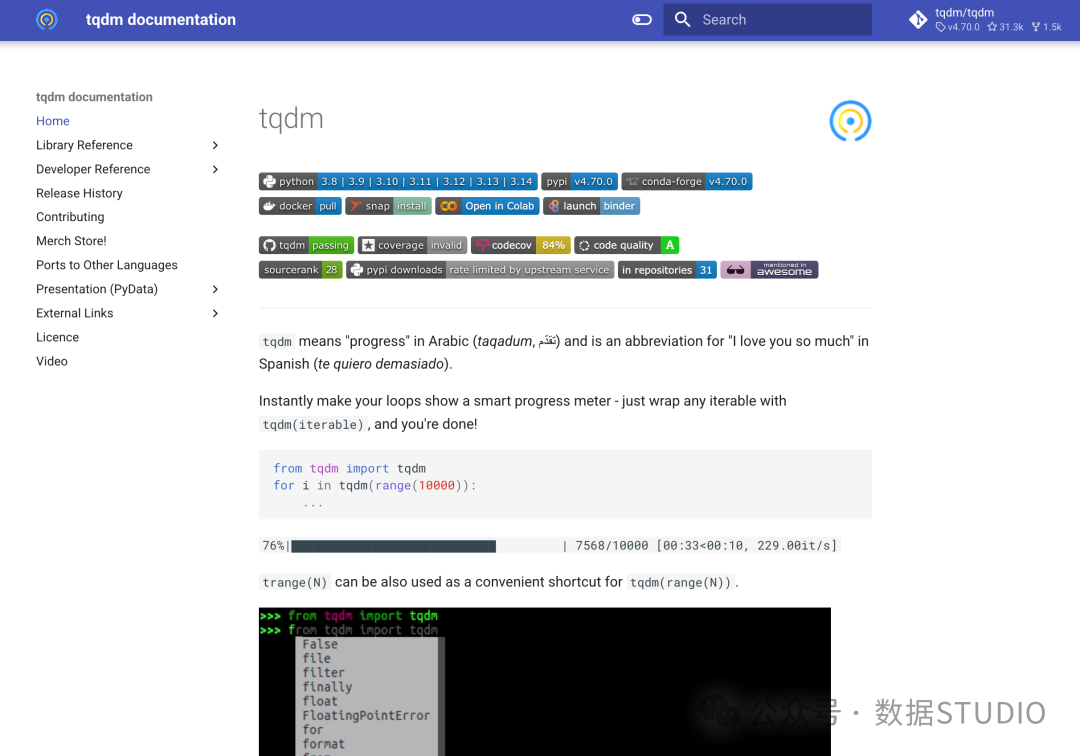Click the terminal demo animation image
Screen dimensions: 1080x756
pyautogui.click(x=545, y=682)
